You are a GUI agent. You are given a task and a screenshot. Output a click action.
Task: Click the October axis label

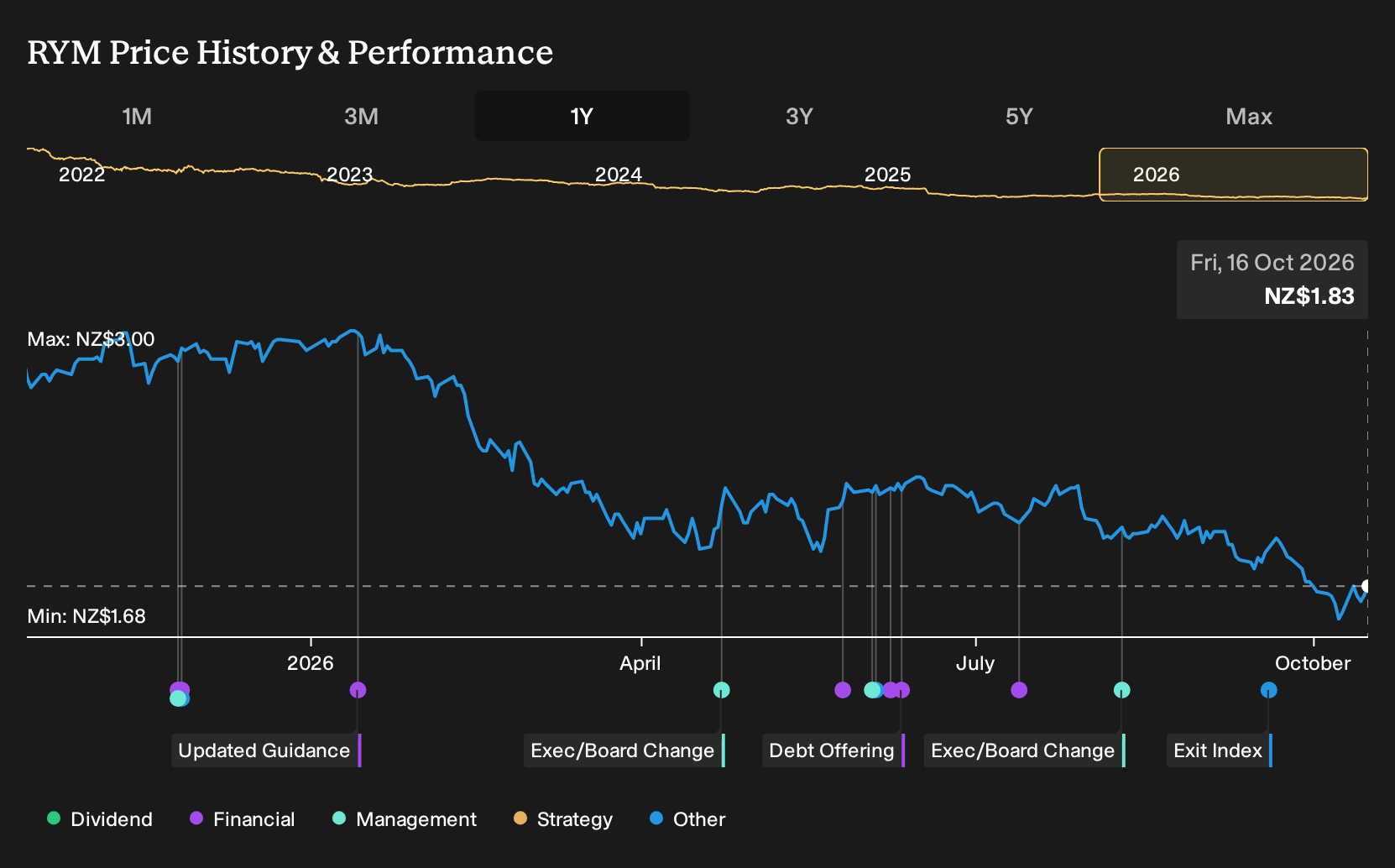(1313, 663)
